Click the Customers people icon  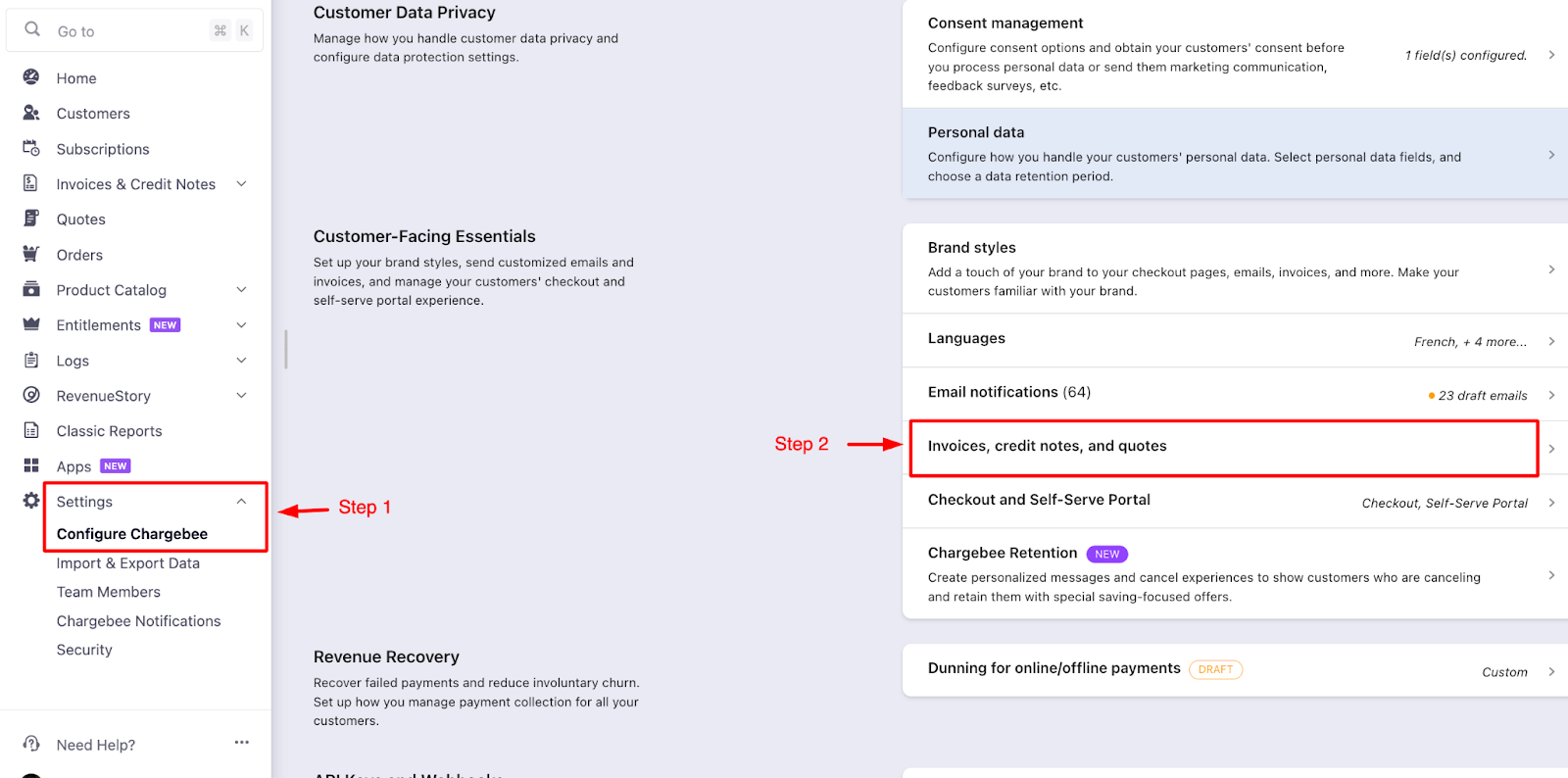coord(31,113)
